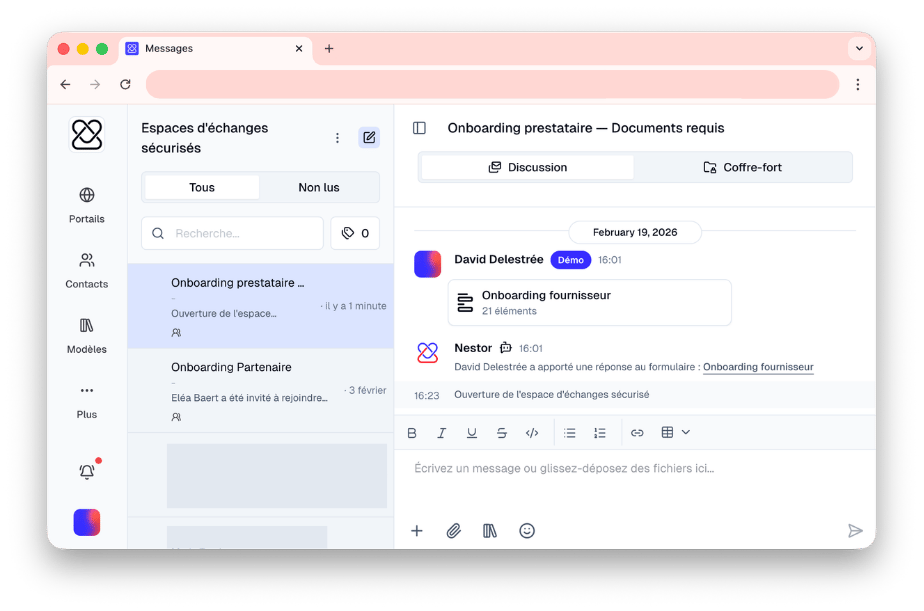Image resolution: width=924 pixels, height=611 pixels.
Task: Open the emoji picker
Action: [x=527, y=531]
